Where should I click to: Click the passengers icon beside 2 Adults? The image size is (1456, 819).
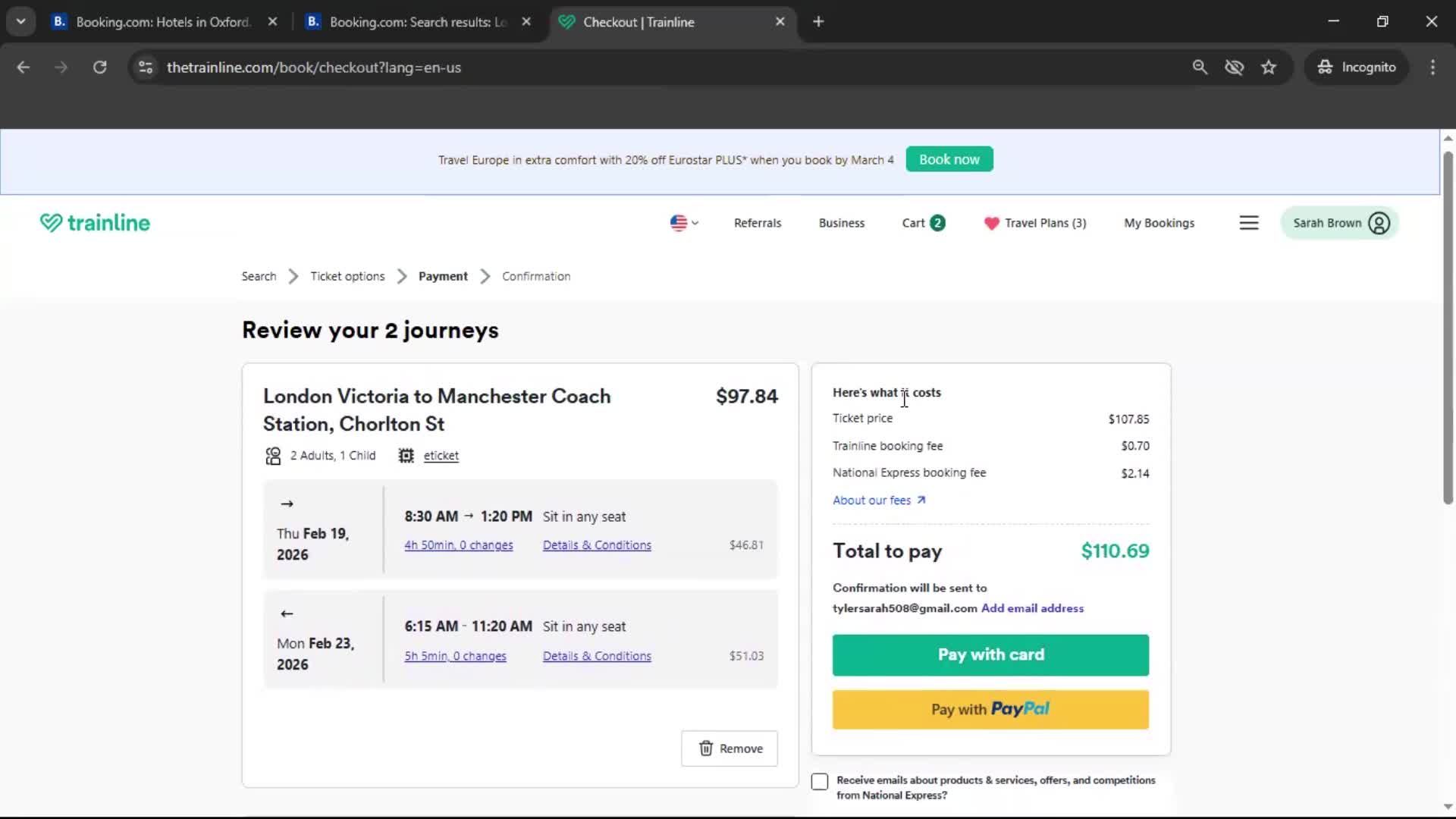click(272, 455)
